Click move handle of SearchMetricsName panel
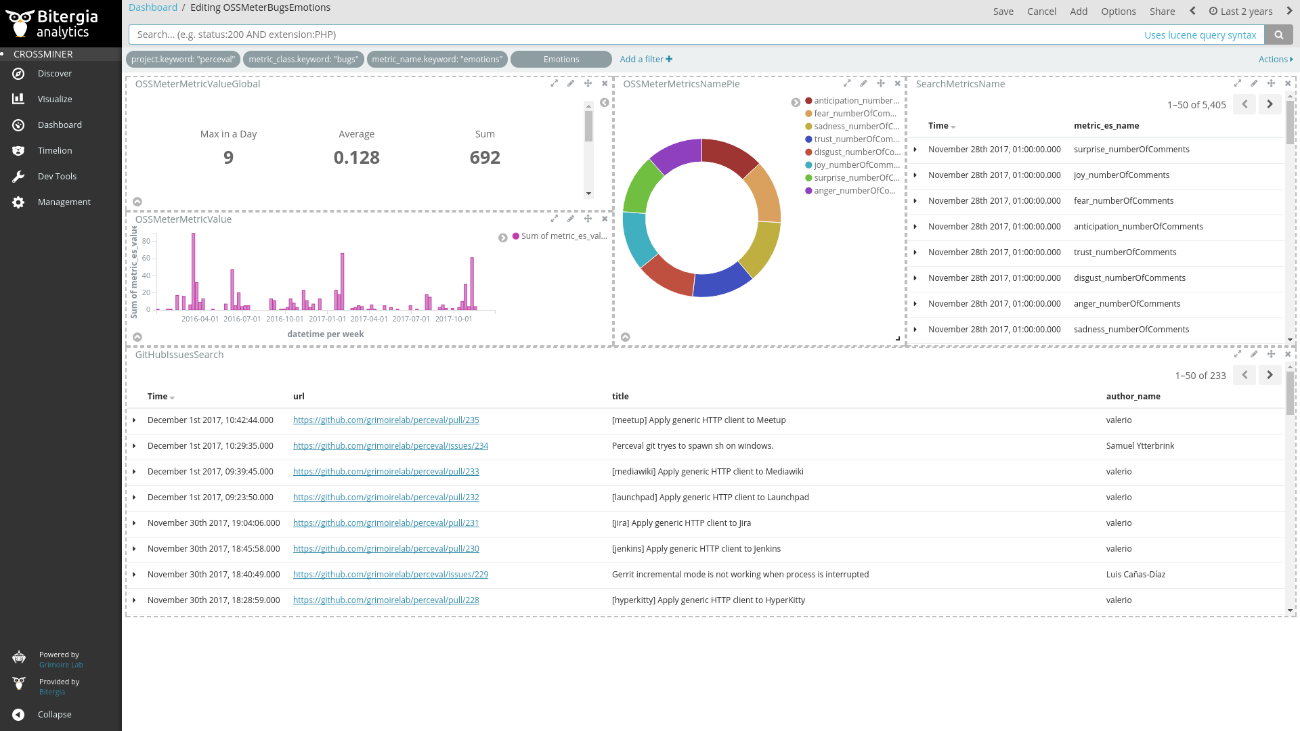 (1271, 83)
